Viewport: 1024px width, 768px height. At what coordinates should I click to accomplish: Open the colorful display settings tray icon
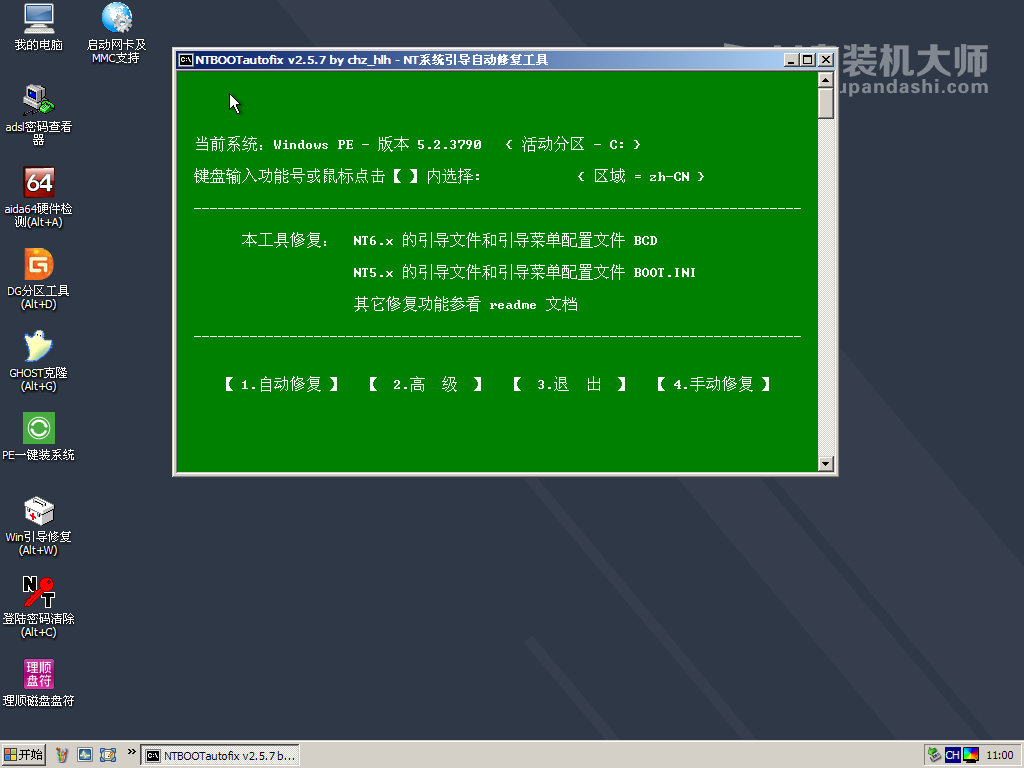[x=970, y=755]
